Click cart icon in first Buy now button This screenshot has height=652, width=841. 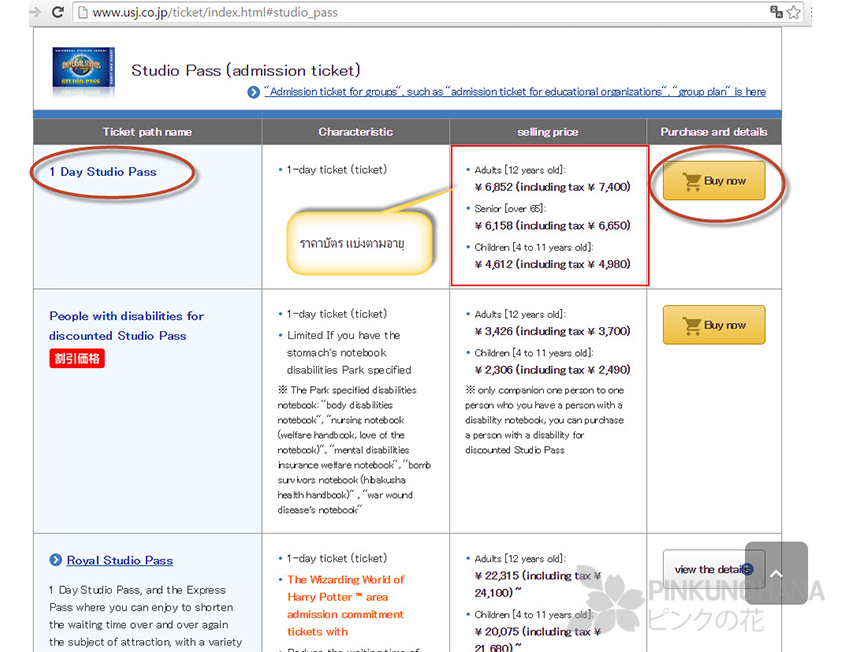click(x=692, y=181)
